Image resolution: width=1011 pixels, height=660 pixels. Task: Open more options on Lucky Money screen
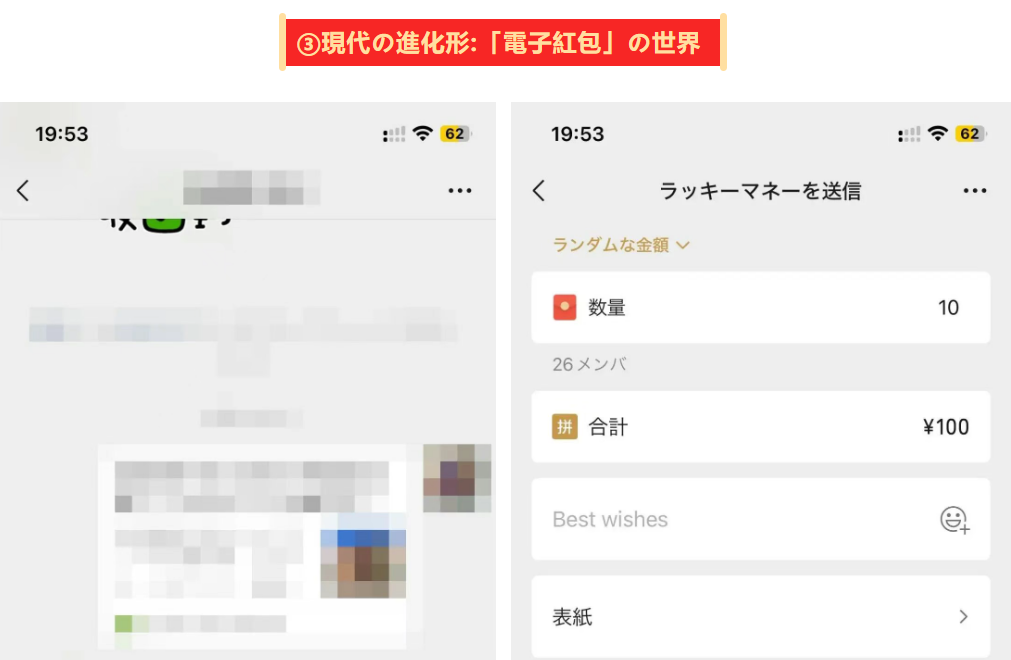(x=974, y=191)
